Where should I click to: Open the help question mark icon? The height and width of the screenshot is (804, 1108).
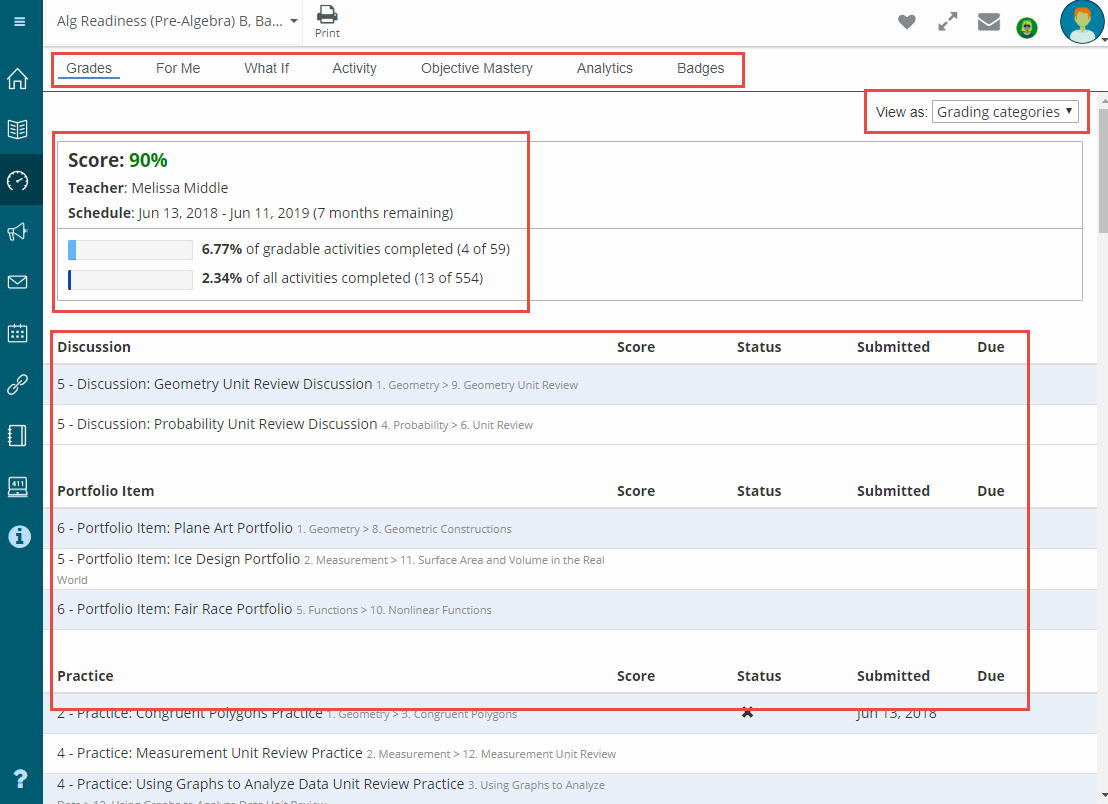pos(20,779)
